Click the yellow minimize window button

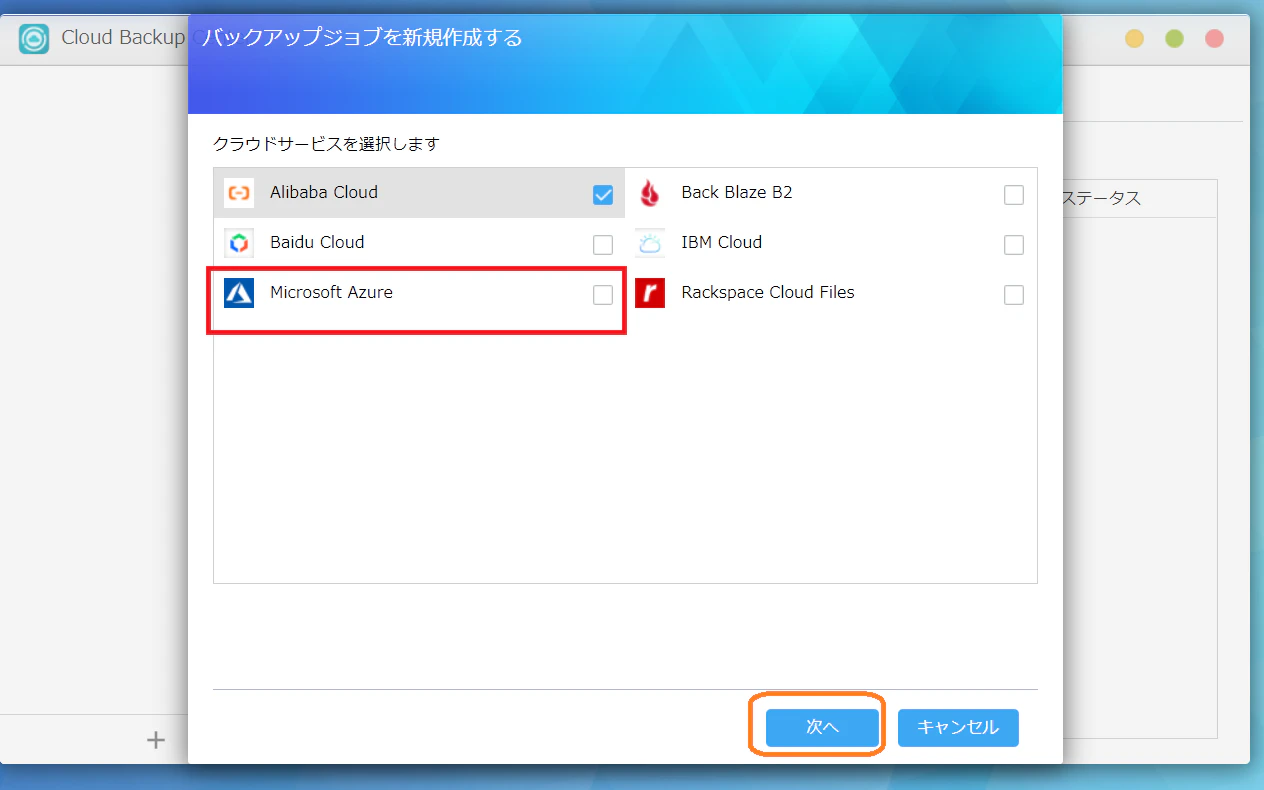[1135, 39]
